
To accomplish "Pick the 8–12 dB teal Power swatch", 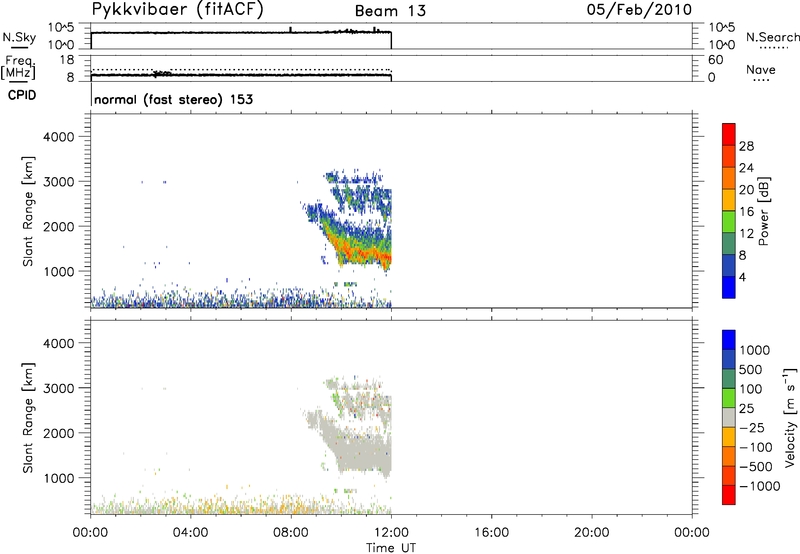I will click(729, 243).
